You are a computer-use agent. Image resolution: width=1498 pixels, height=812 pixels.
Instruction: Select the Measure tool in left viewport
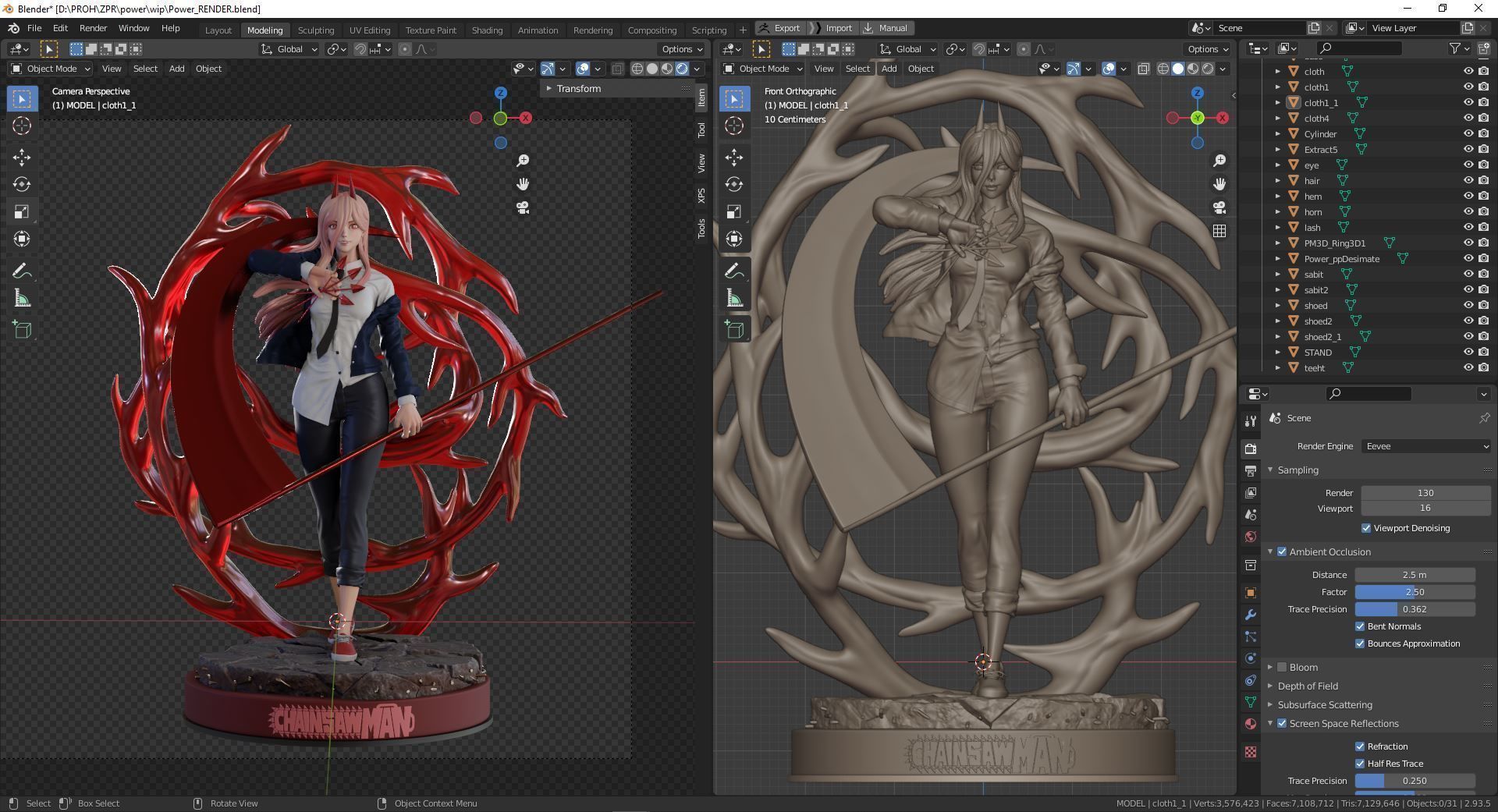coord(22,299)
